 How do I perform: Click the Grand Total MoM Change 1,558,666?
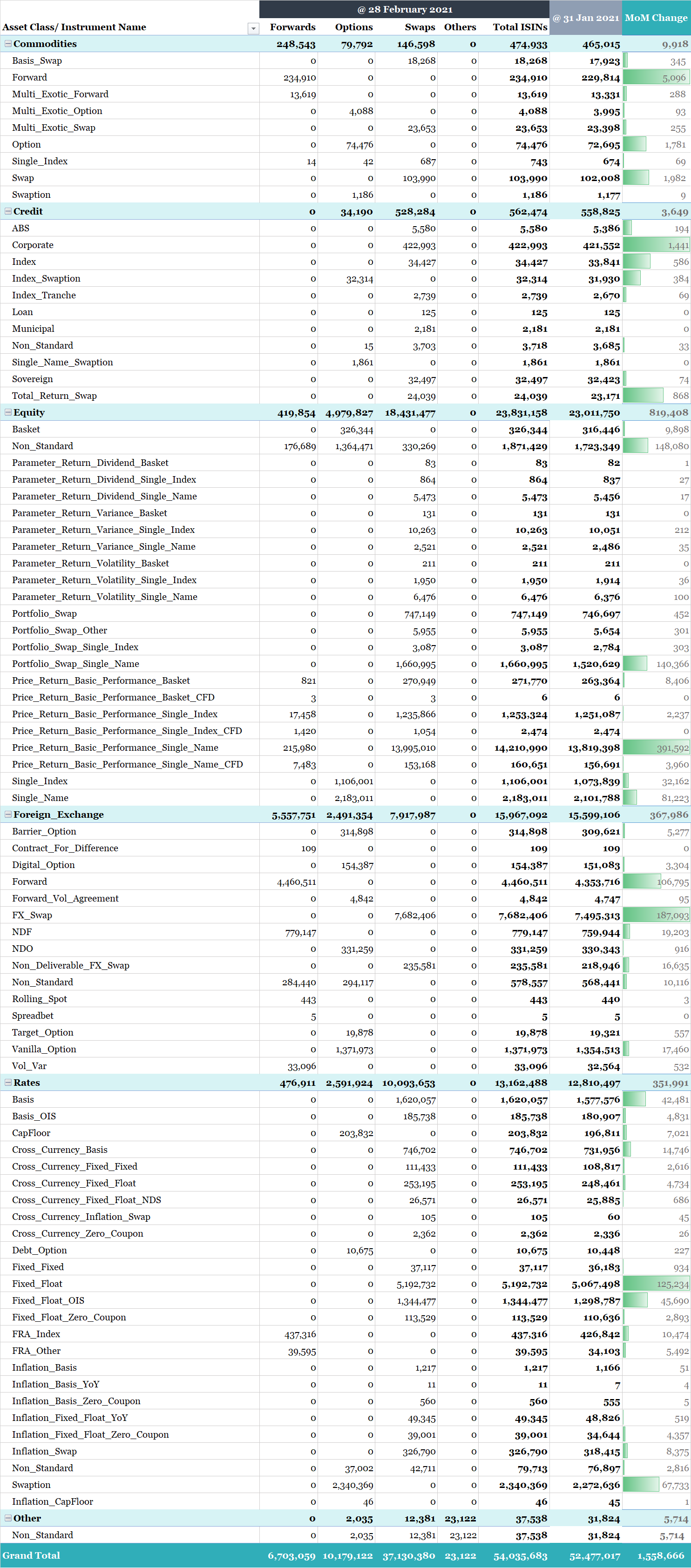point(661,1556)
